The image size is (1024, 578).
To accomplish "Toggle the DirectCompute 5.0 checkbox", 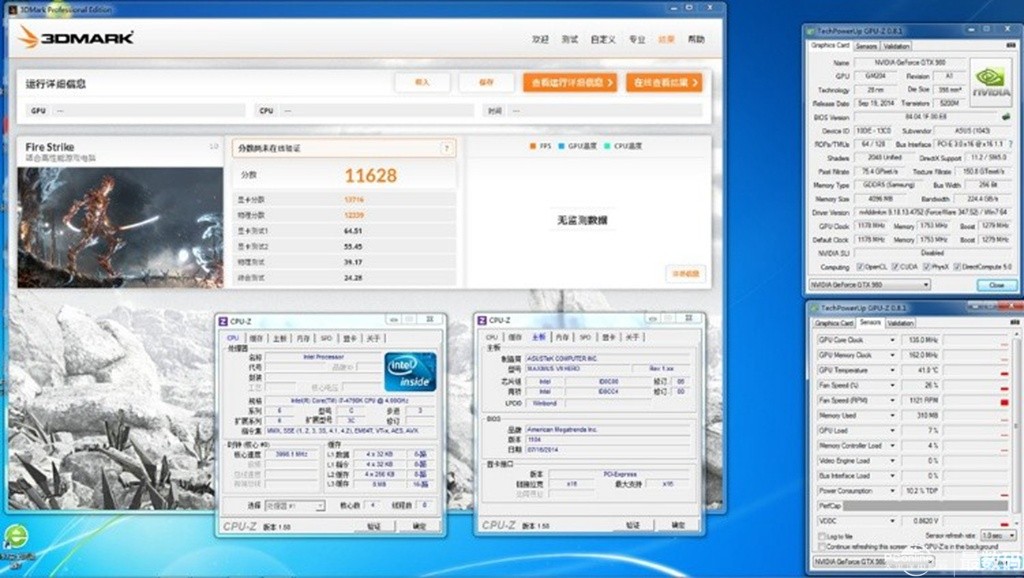I will click(957, 267).
